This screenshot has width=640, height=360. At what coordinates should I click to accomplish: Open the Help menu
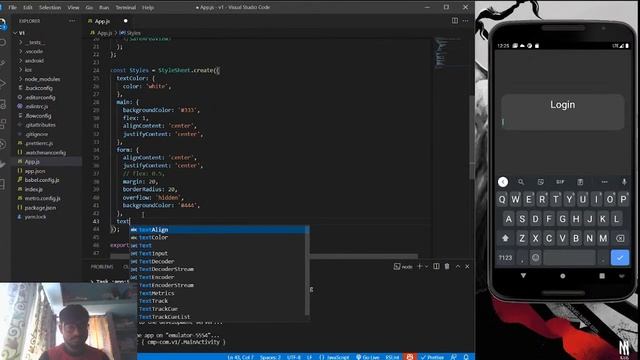click(148, 7)
